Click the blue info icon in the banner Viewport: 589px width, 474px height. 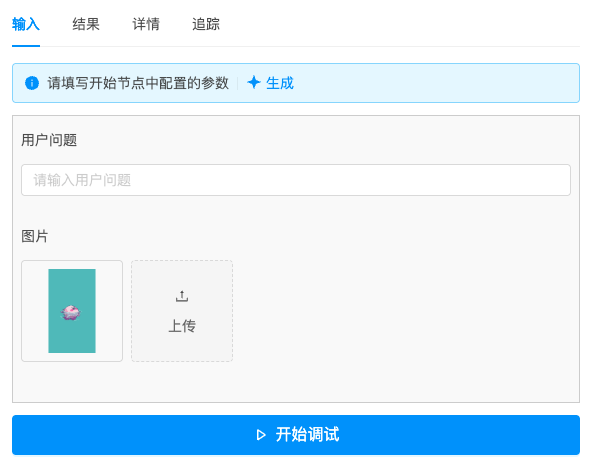32,83
